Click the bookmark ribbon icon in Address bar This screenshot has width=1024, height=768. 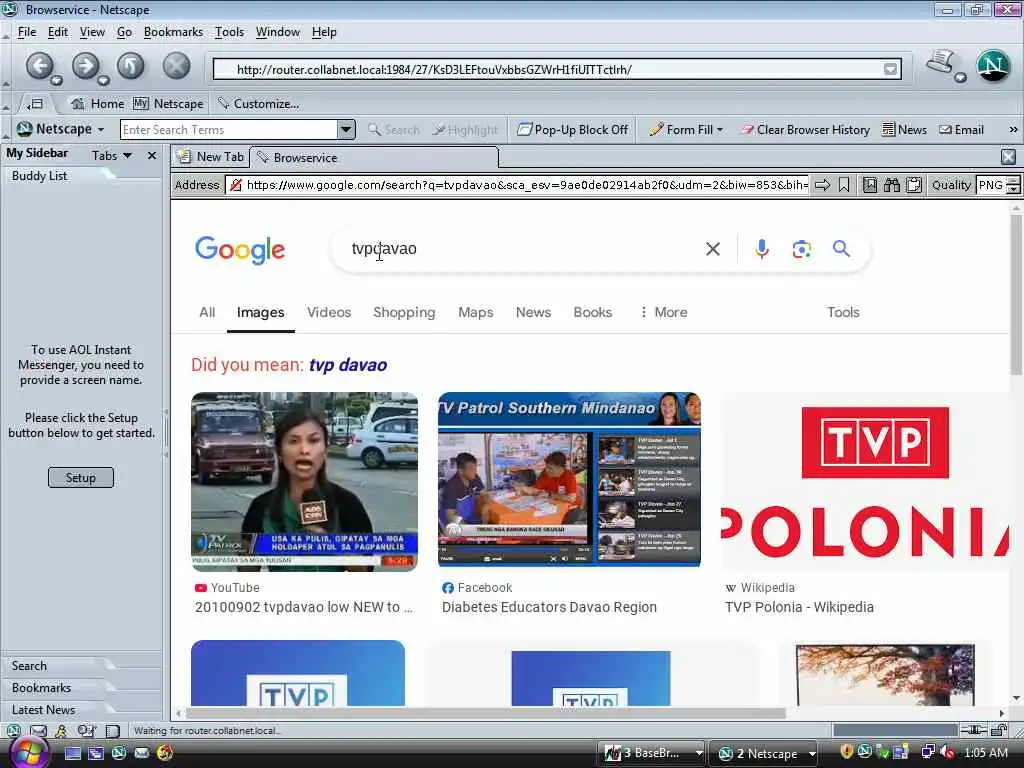(x=844, y=185)
